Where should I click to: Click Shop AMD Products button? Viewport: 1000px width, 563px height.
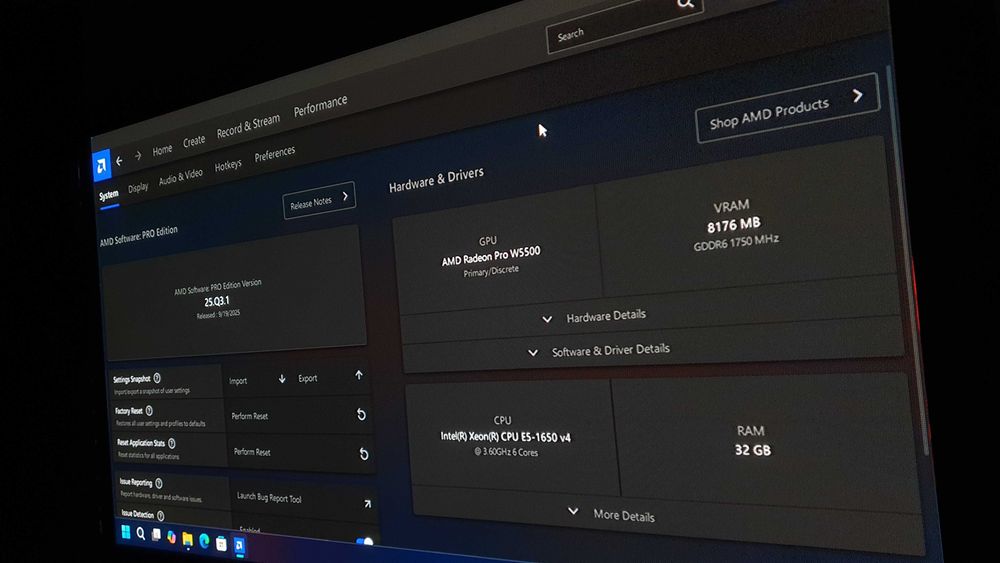tap(788, 108)
